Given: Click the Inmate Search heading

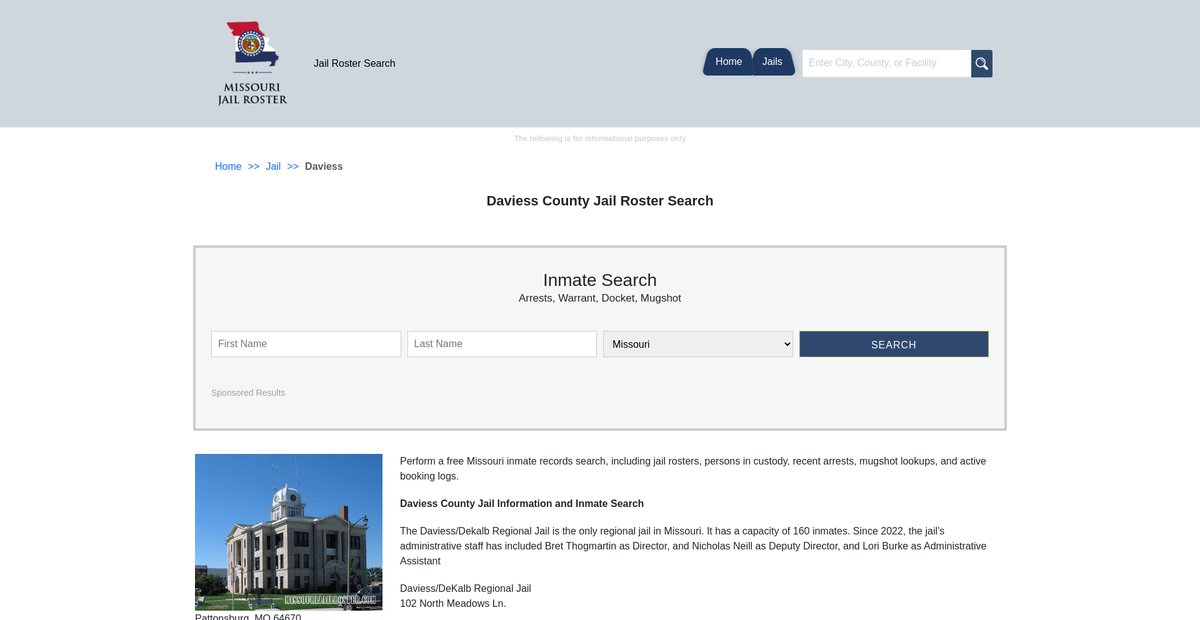Looking at the screenshot, I should click(600, 280).
